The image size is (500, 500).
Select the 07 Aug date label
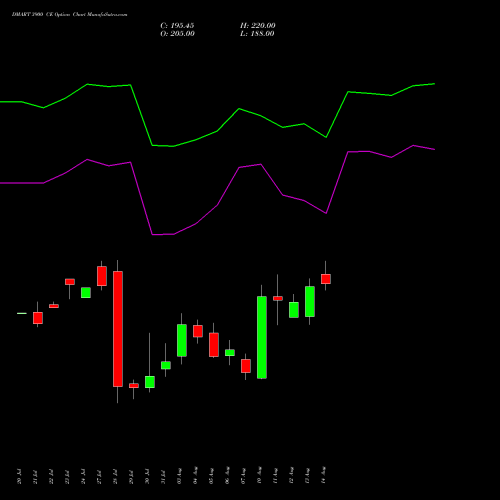tap(243, 476)
